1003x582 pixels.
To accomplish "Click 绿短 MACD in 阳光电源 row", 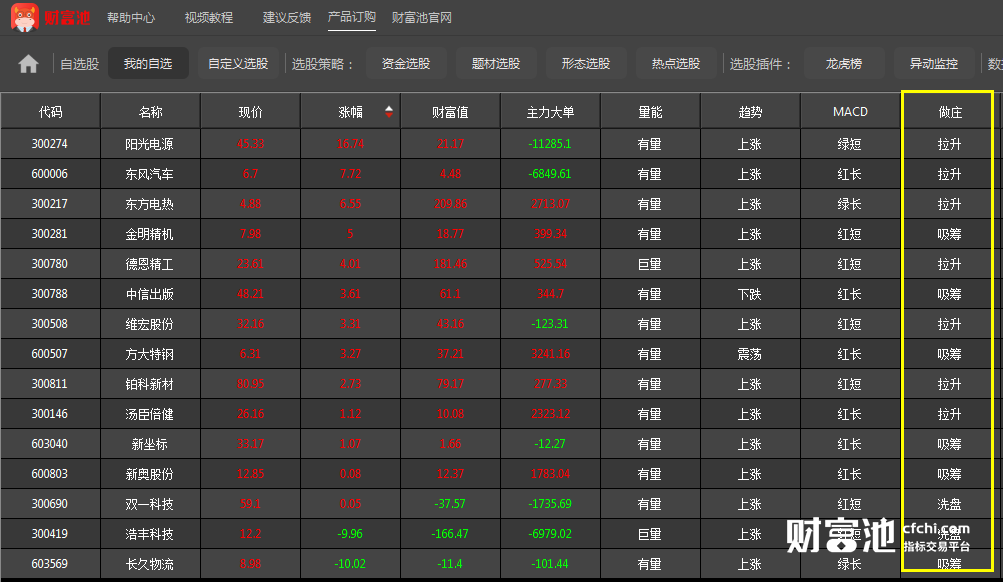I will [849, 144].
